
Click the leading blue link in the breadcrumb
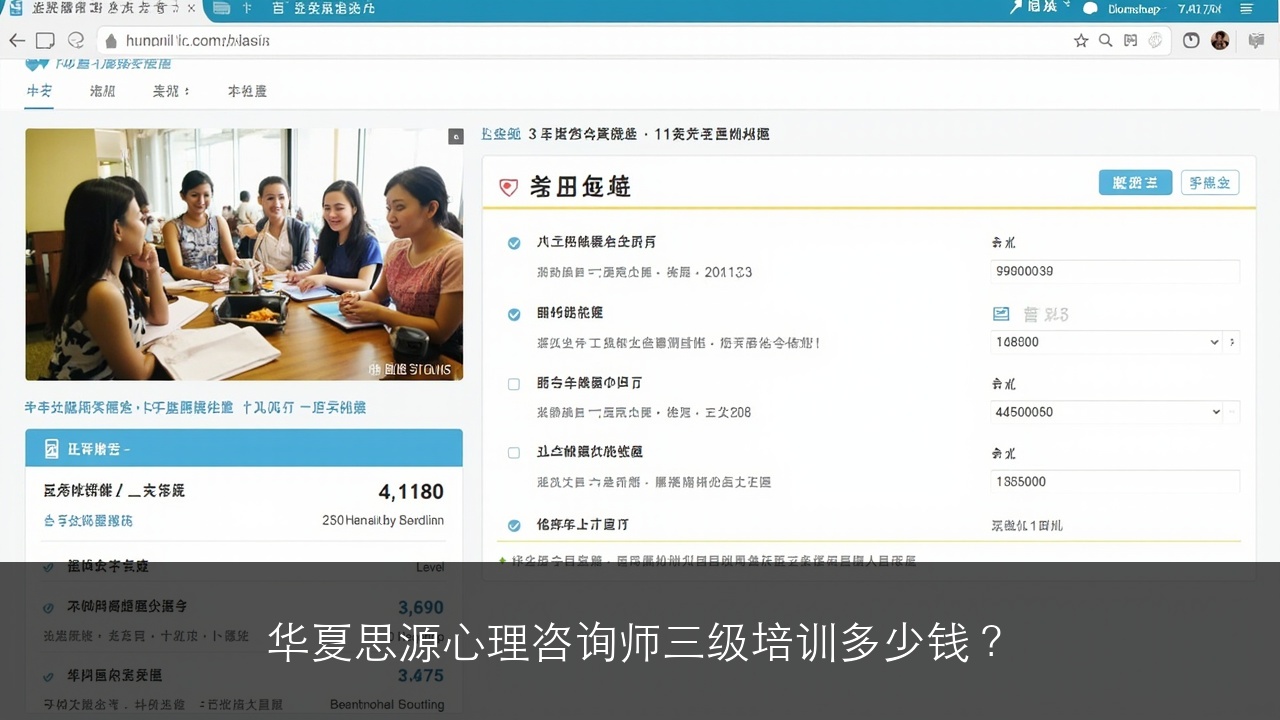pos(501,134)
